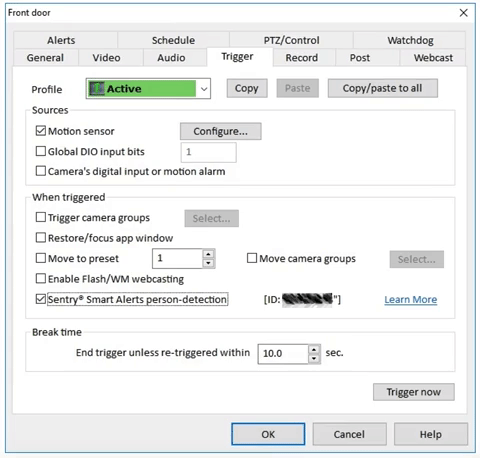Select the General tab
The height and width of the screenshot is (458, 480).
[45, 58]
